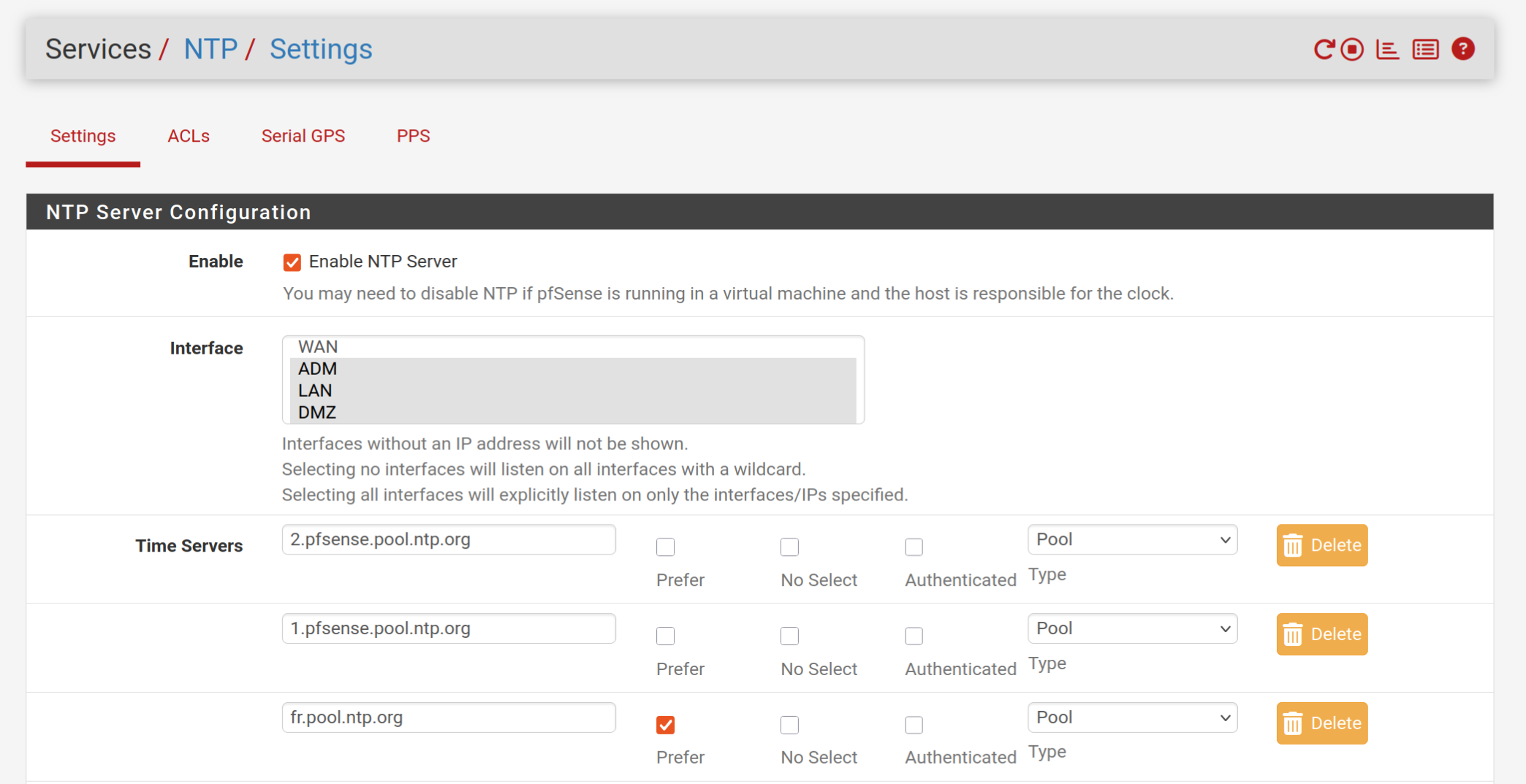
Task: Delete the fr.pool.ntp.org time server
Action: tap(1322, 723)
